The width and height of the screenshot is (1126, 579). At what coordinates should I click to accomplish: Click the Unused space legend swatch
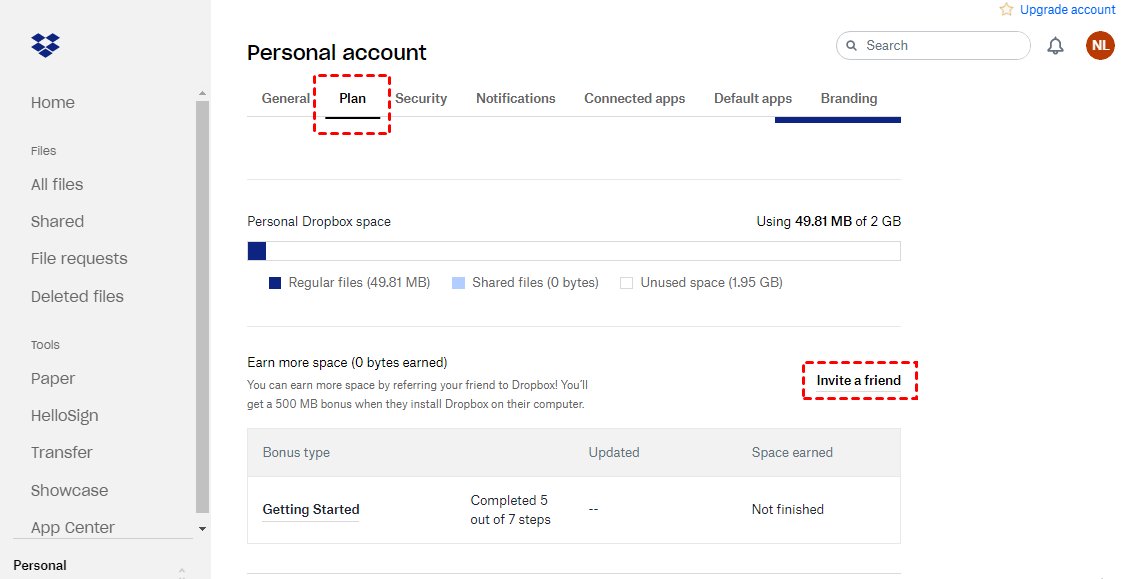(x=626, y=283)
